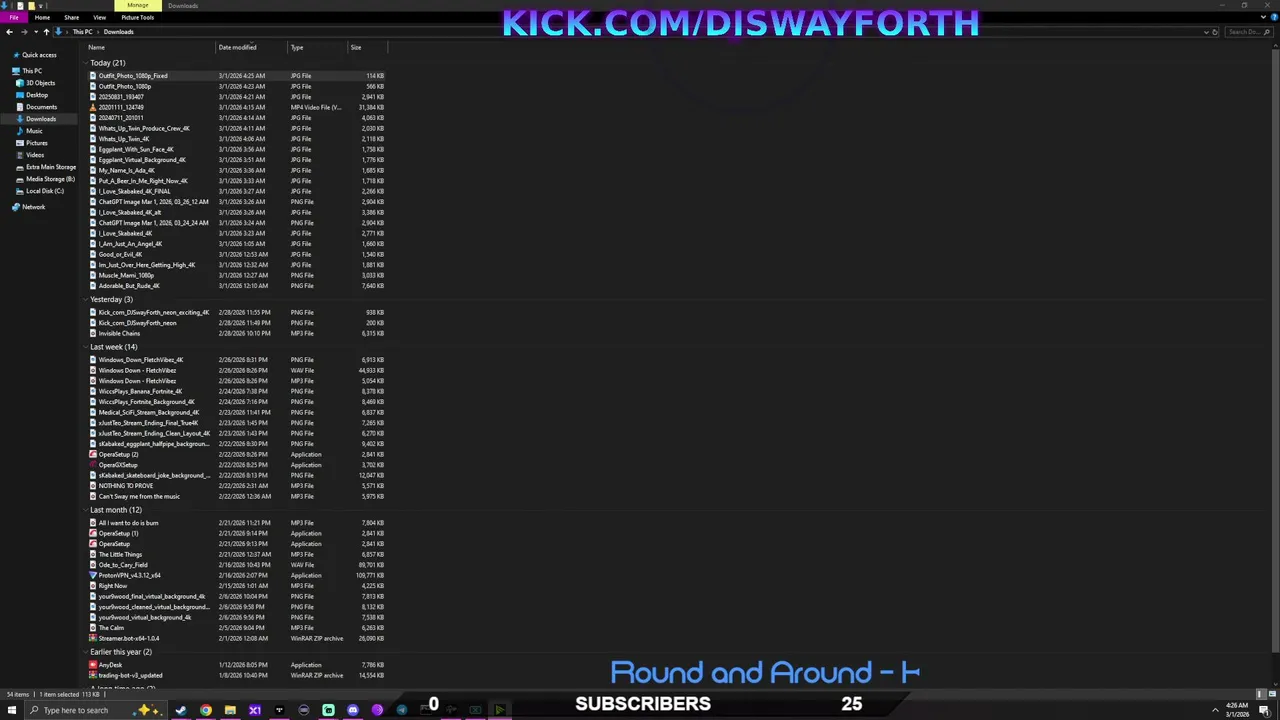Screen dimensions: 1280x720
Task: Click the 20201111_124749 VLC video icon
Action: click(93, 107)
